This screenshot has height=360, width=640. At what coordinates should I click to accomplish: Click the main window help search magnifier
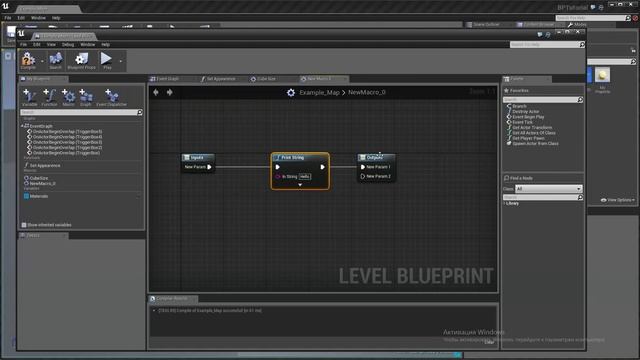pos(628,18)
